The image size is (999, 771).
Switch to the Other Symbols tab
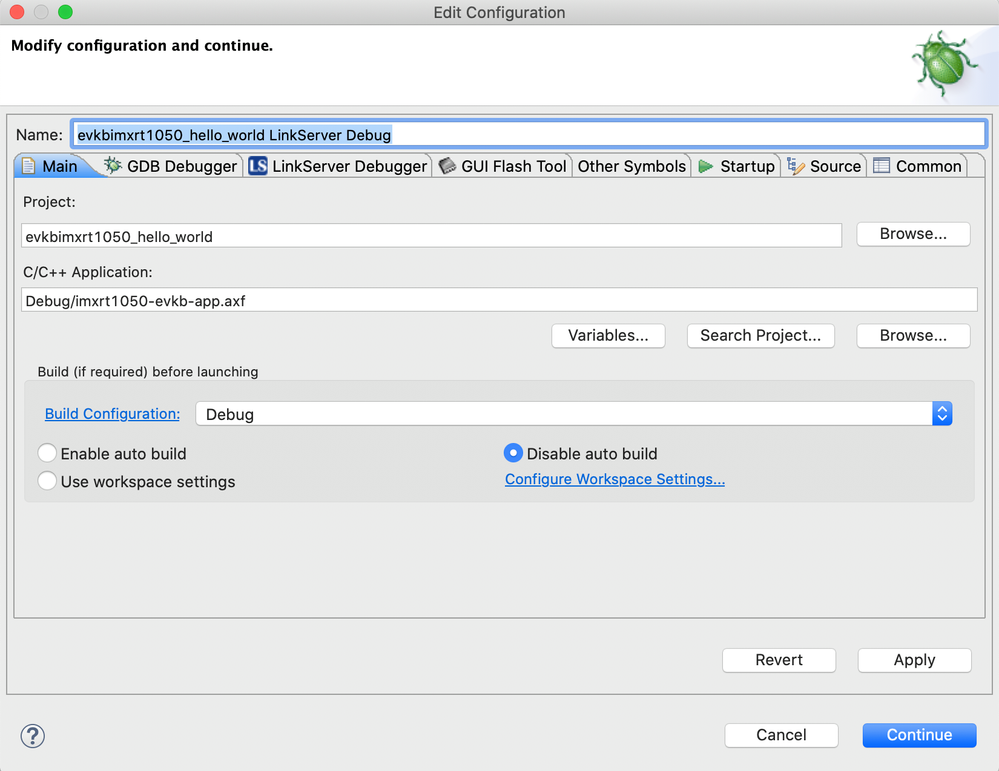click(632, 166)
